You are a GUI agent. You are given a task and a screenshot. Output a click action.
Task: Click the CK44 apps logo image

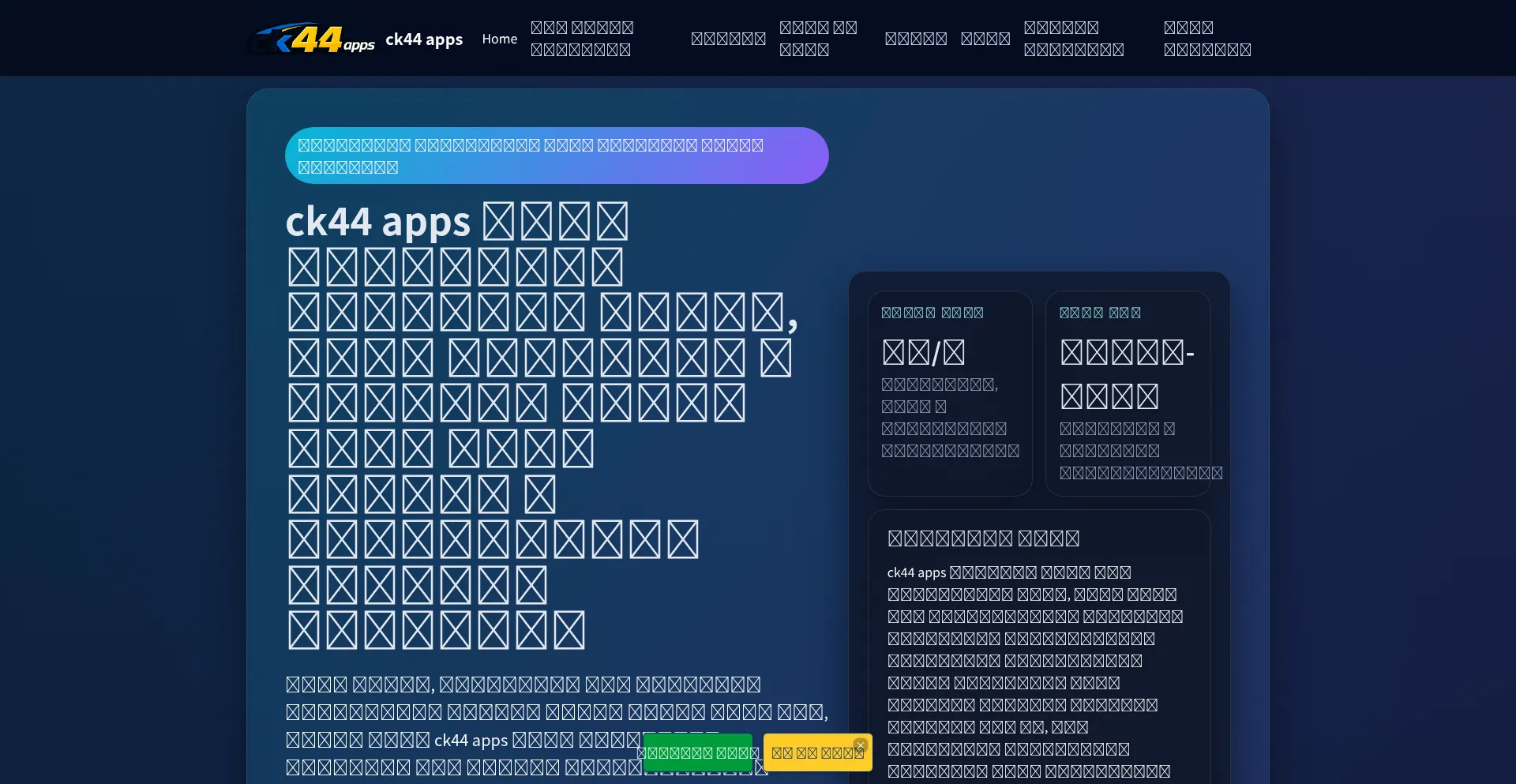312,38
